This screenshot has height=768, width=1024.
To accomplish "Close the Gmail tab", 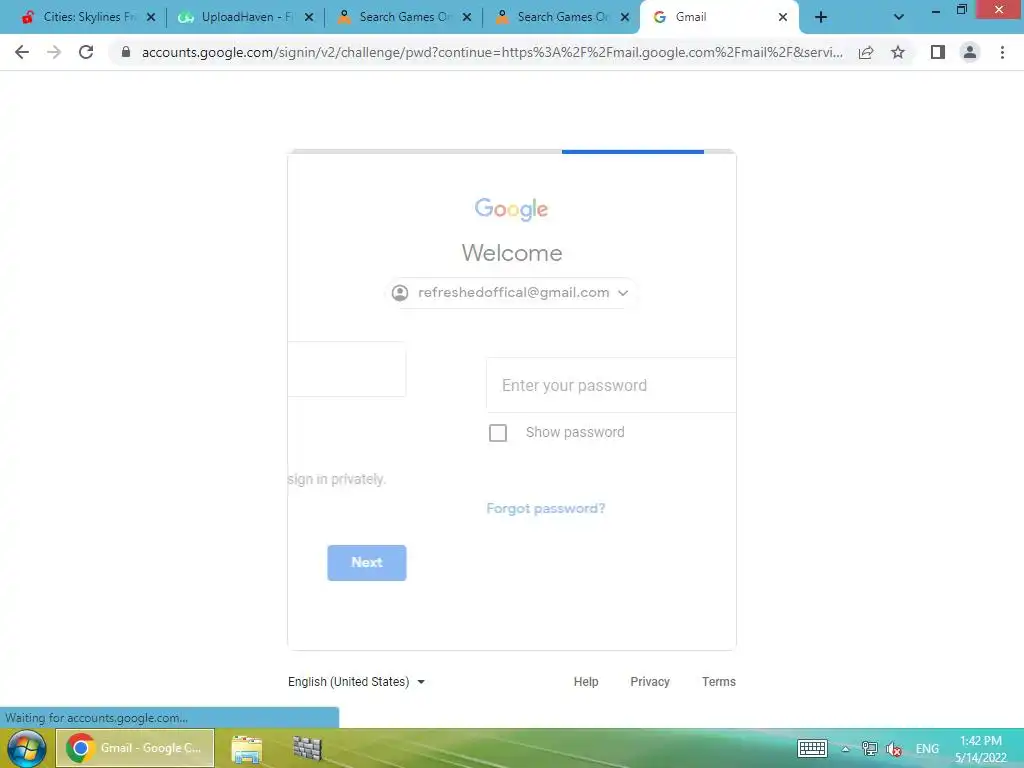I will coord(783,18).
